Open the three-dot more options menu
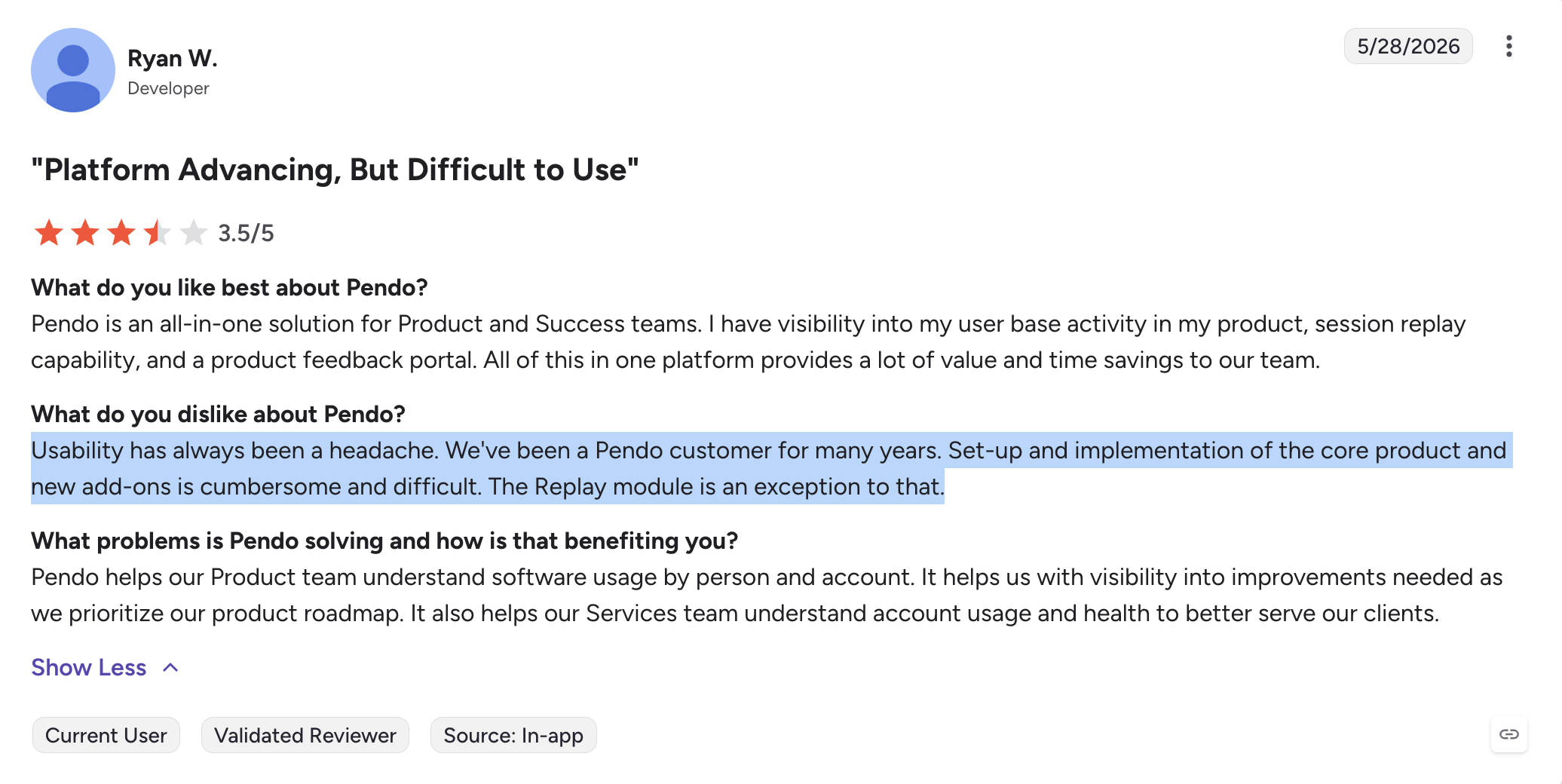This screenshot has height=784, width=1562. (1508, 46)
